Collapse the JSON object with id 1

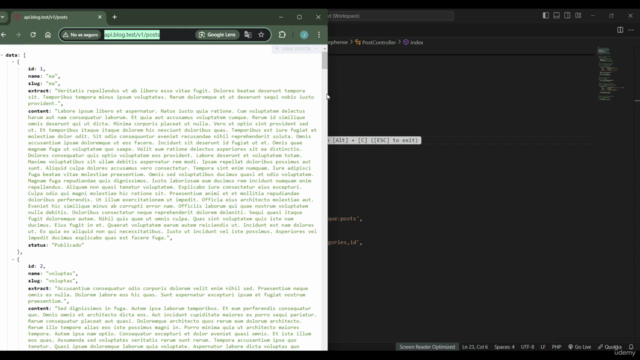[x=13, y=62]
